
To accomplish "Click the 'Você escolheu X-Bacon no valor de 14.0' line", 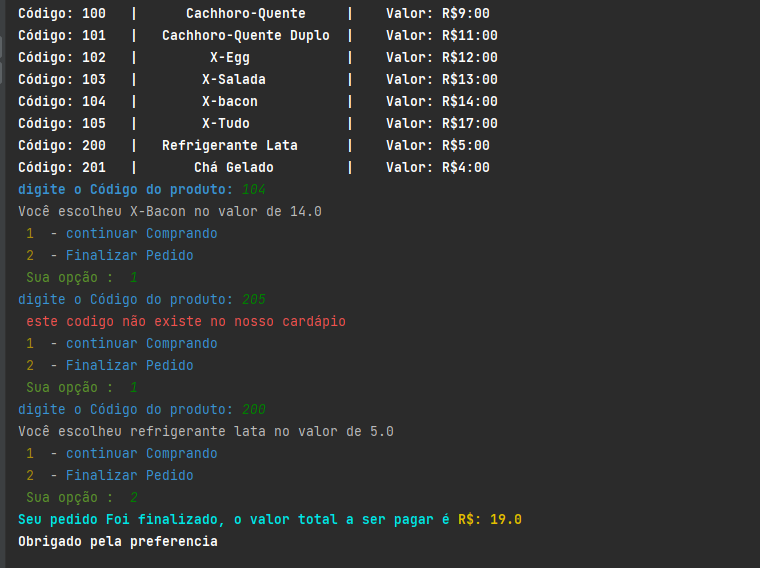I will point(170,212).
